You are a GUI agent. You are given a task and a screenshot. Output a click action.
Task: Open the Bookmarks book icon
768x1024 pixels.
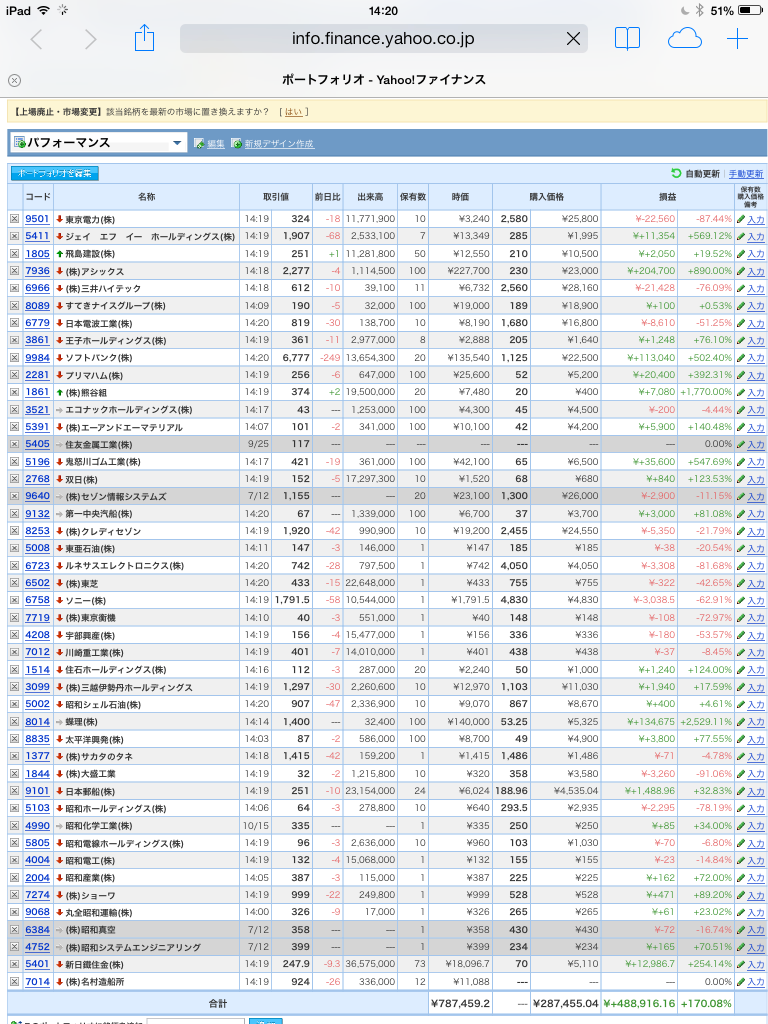[627, 39]
